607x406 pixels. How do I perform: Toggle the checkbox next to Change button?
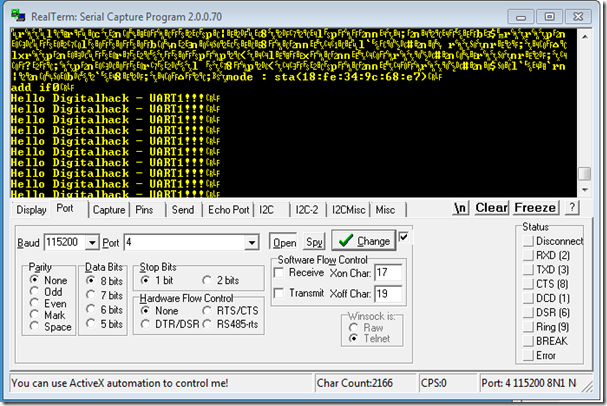403,237
